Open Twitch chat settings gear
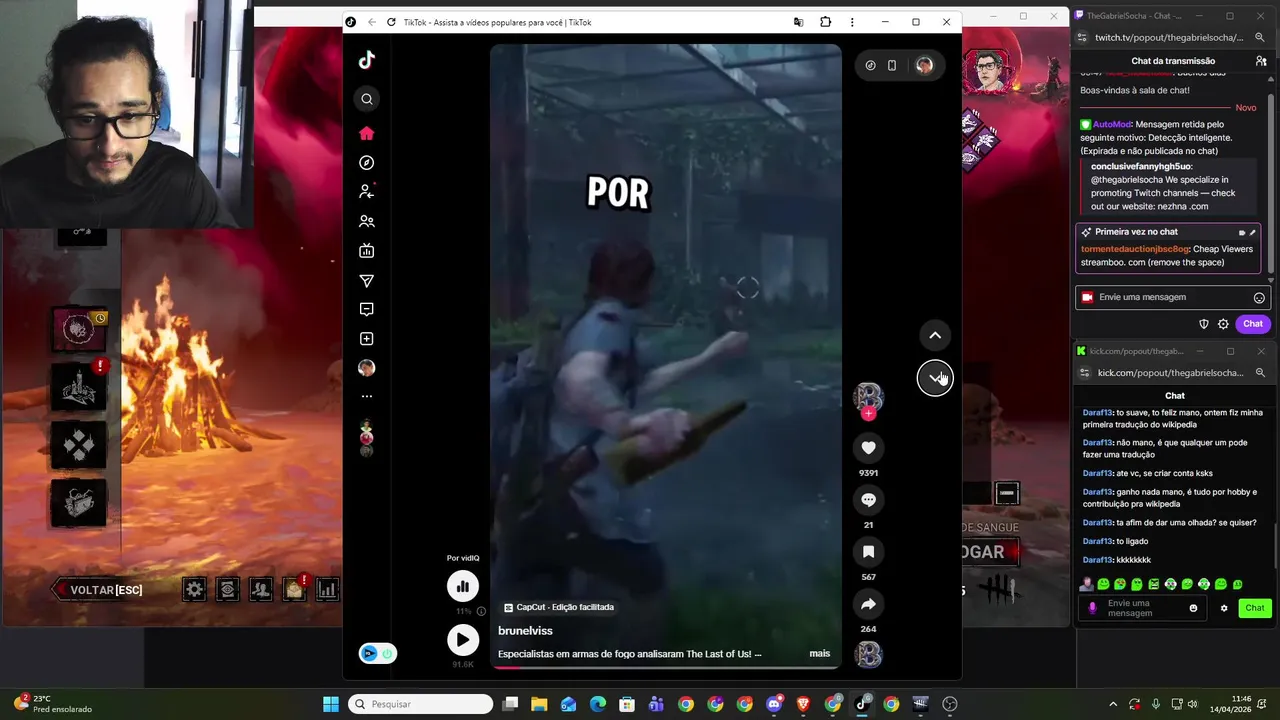 point(1223,324)
